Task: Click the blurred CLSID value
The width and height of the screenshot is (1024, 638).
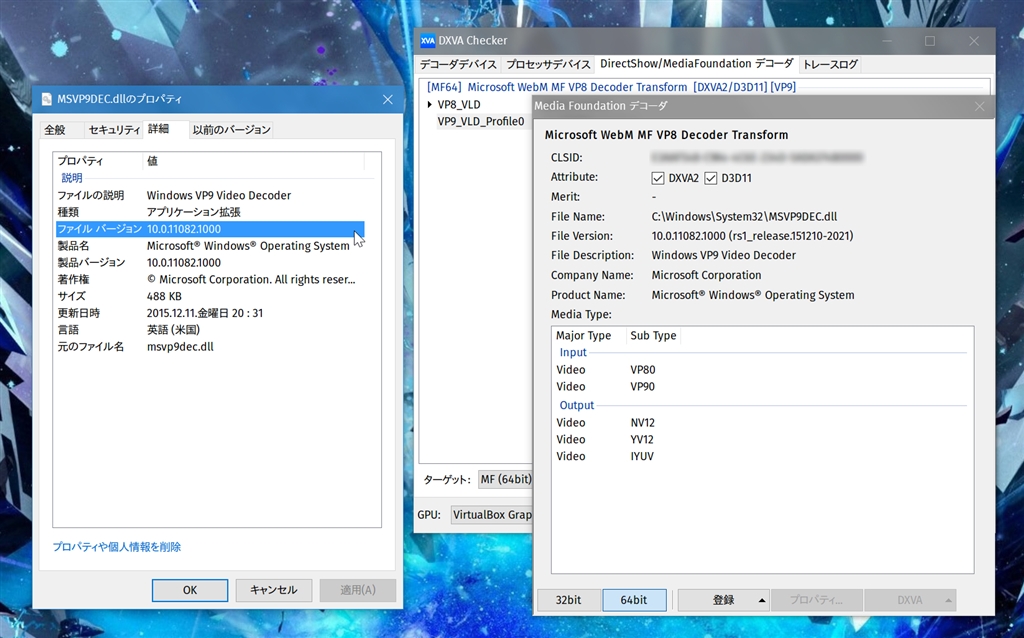Action: coord(758,157)
